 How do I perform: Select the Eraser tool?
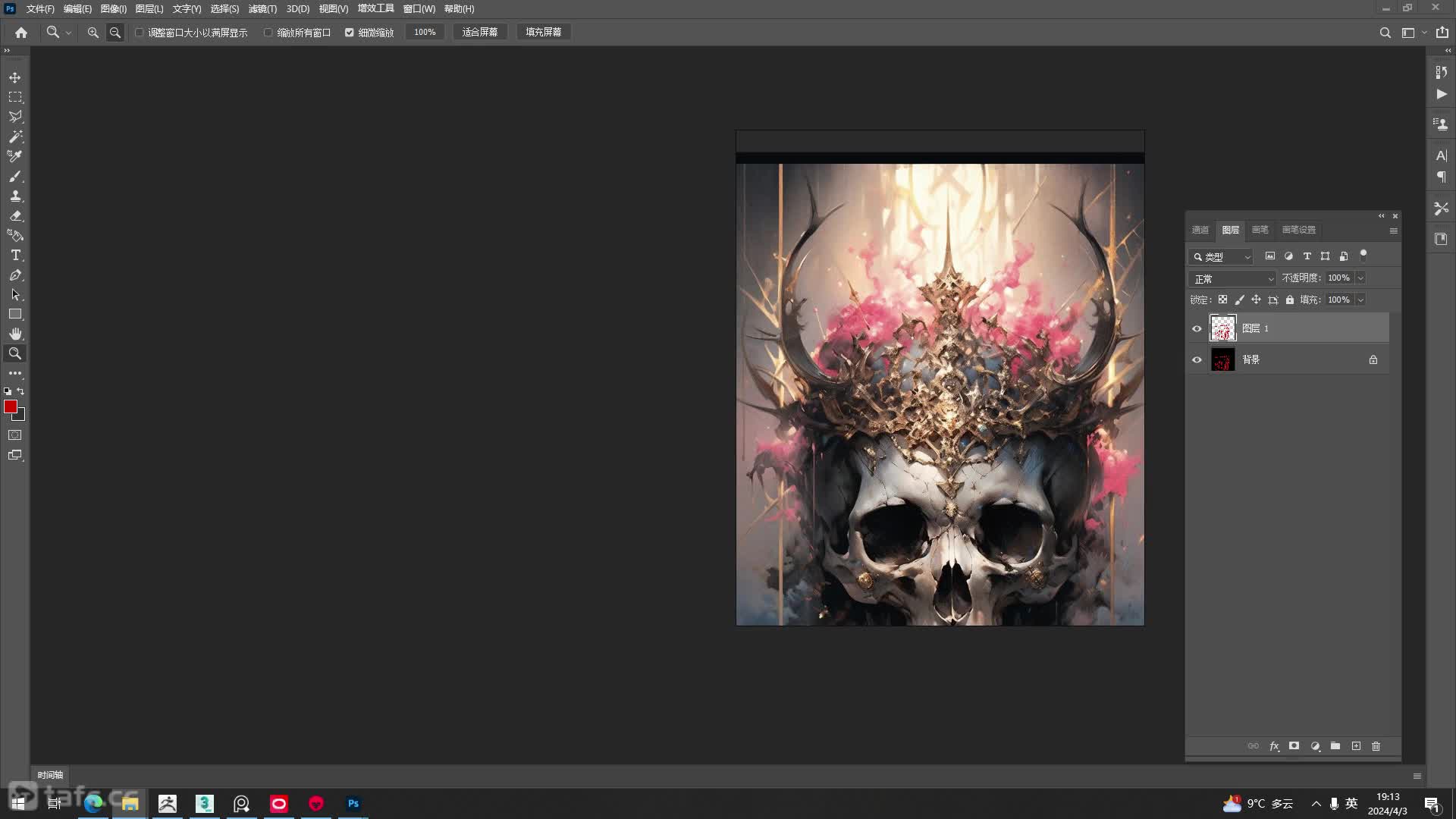pyautogui.click(x=15, y=215)
